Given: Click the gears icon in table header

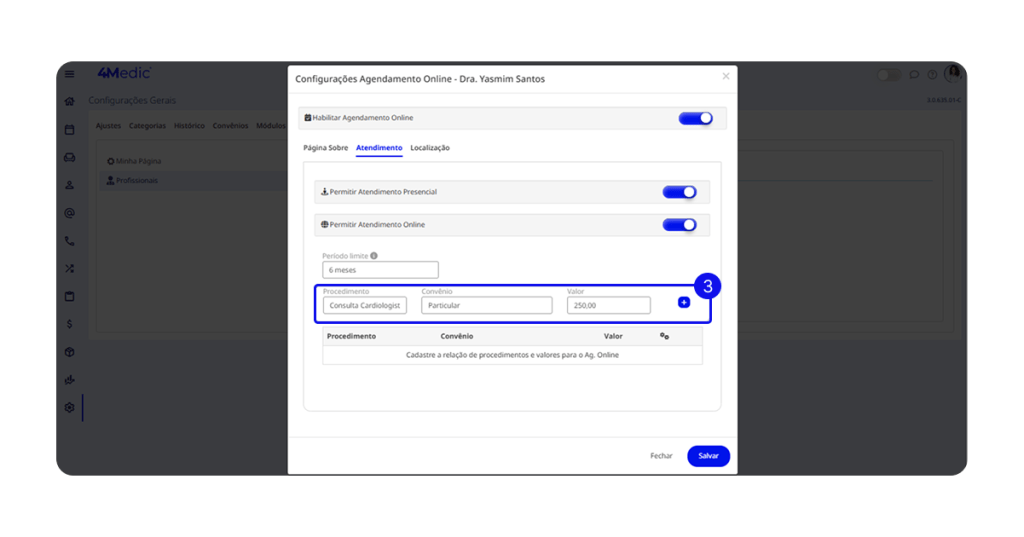Looking at the screenshot, I should point(664,336).
